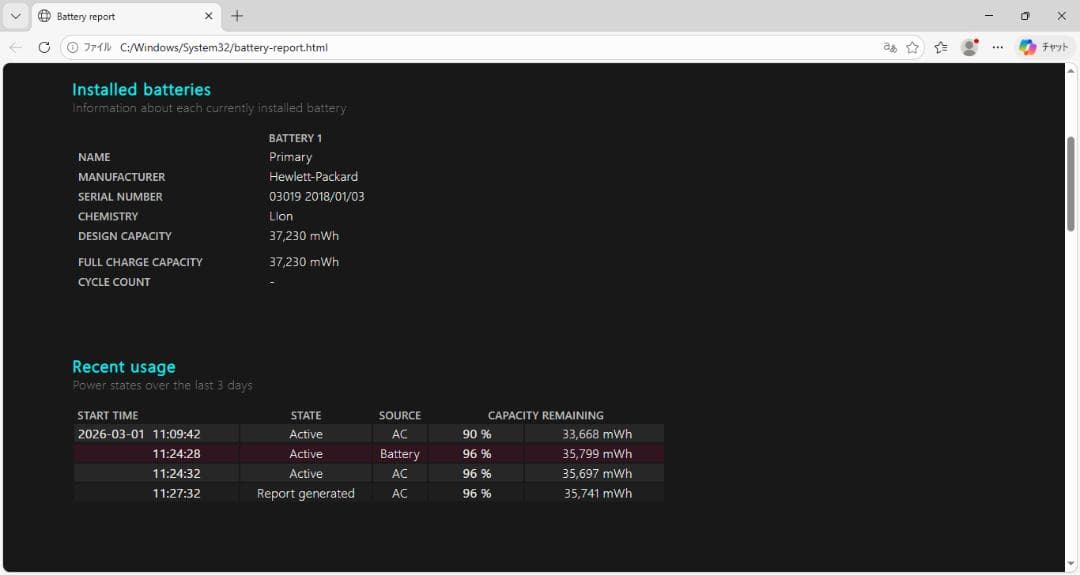Open a new tab with plus button
The width and height of the screenshot is (1080, 575).
237,16
